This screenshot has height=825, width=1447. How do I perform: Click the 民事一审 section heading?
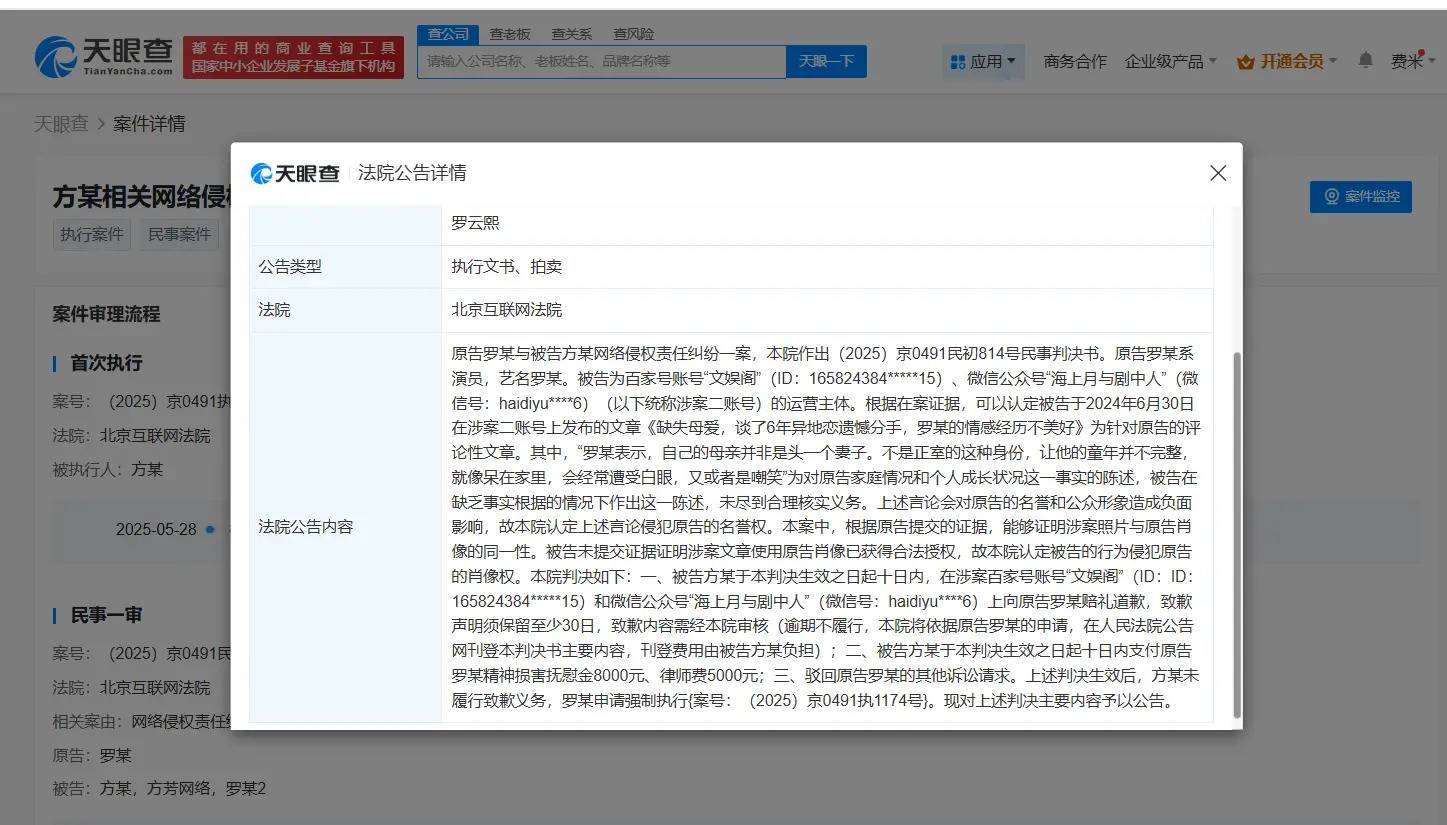tap(106, 615)
